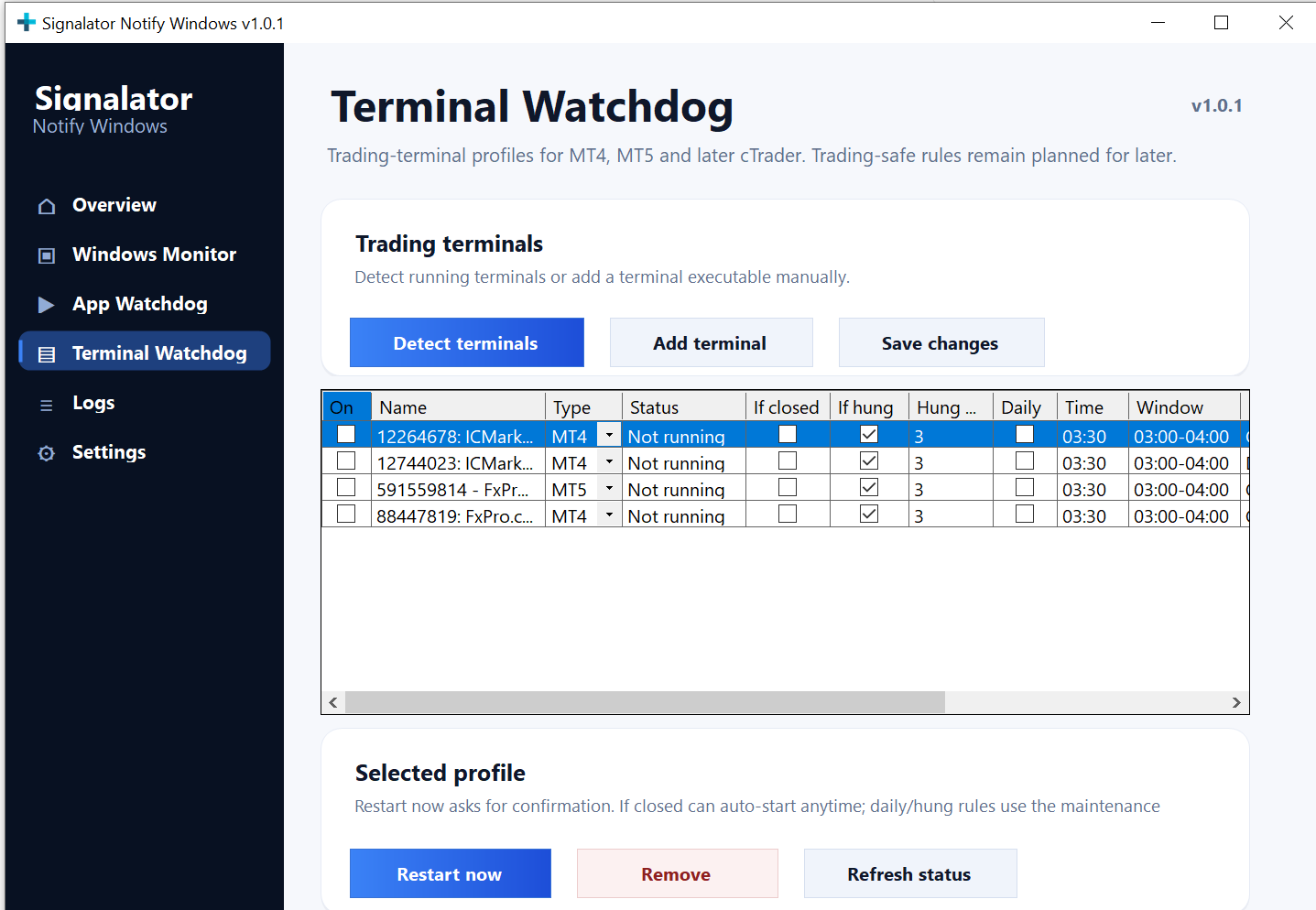Uncheck If hung for 88447819 row
The width and height of the screenshot is (1316, 910).
click(869, 514)
